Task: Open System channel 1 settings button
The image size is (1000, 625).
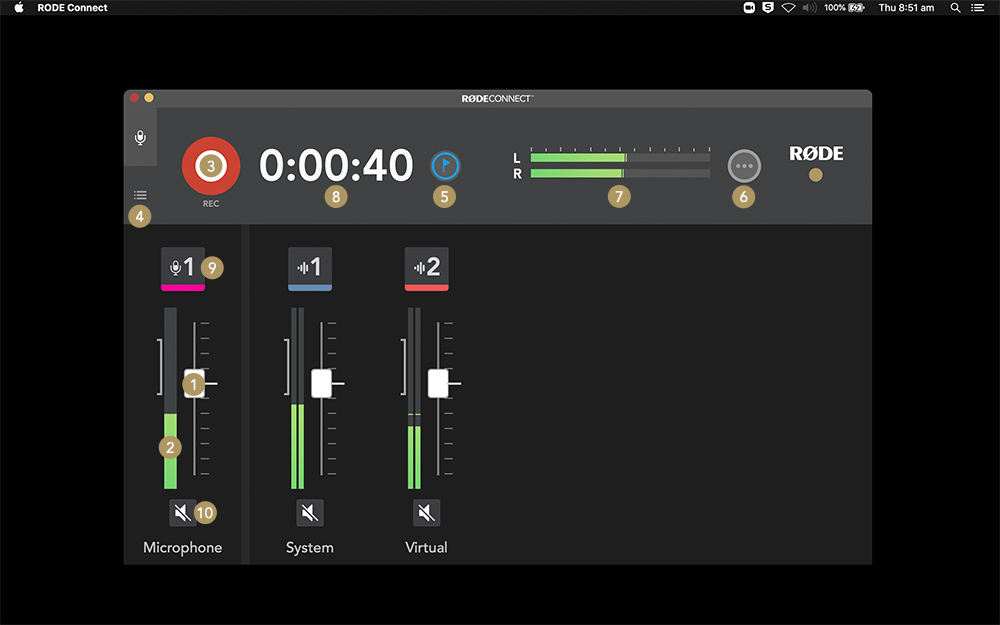Action: 310,268
